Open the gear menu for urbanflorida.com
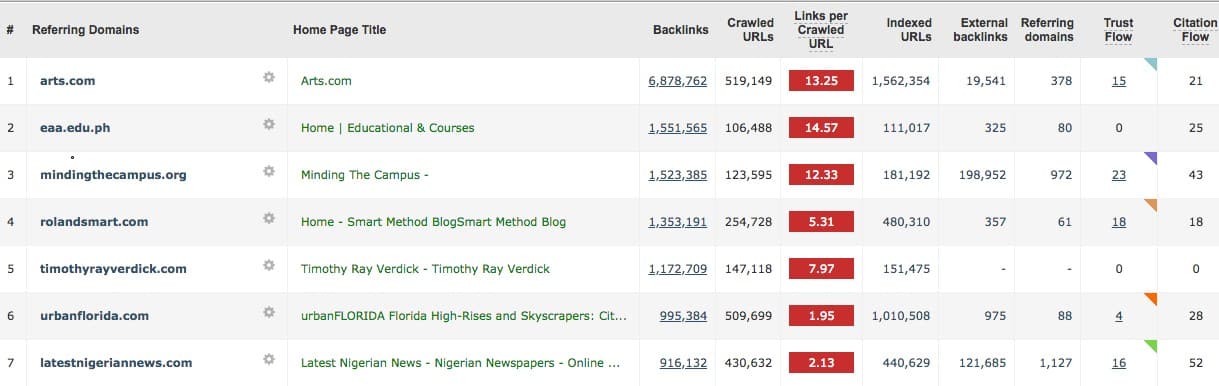 point(269,313)
